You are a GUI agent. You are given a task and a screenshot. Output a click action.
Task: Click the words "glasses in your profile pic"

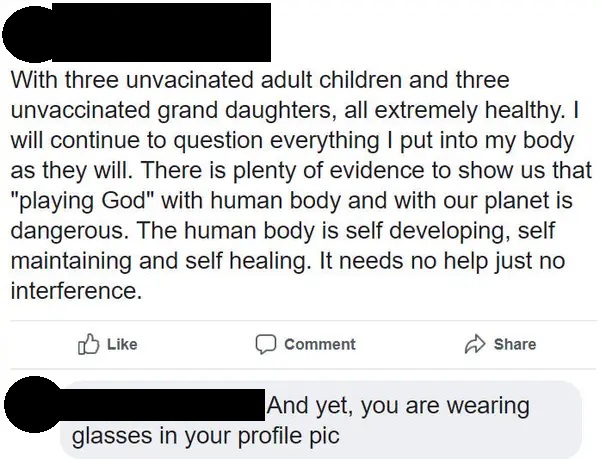tap(205, 436)
